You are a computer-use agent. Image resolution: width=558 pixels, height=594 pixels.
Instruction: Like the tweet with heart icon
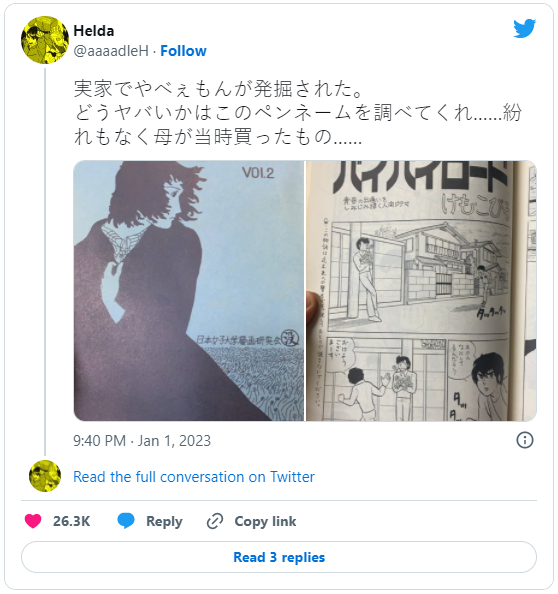click(33, 521)
